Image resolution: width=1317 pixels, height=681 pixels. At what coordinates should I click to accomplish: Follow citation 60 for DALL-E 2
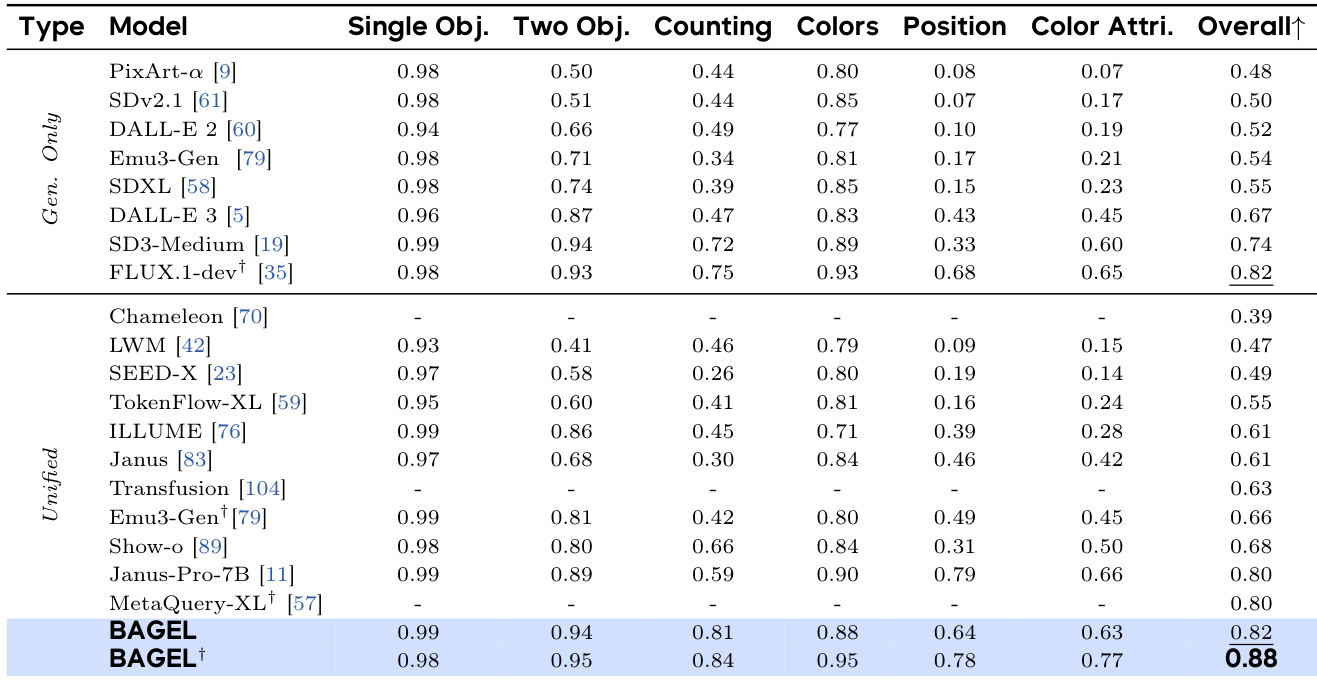244,129
